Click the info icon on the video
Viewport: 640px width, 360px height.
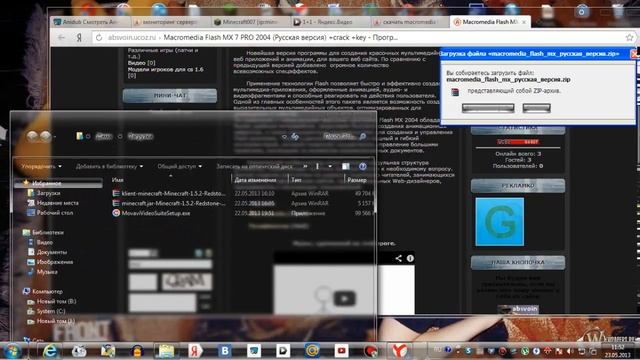coord(410,258)
